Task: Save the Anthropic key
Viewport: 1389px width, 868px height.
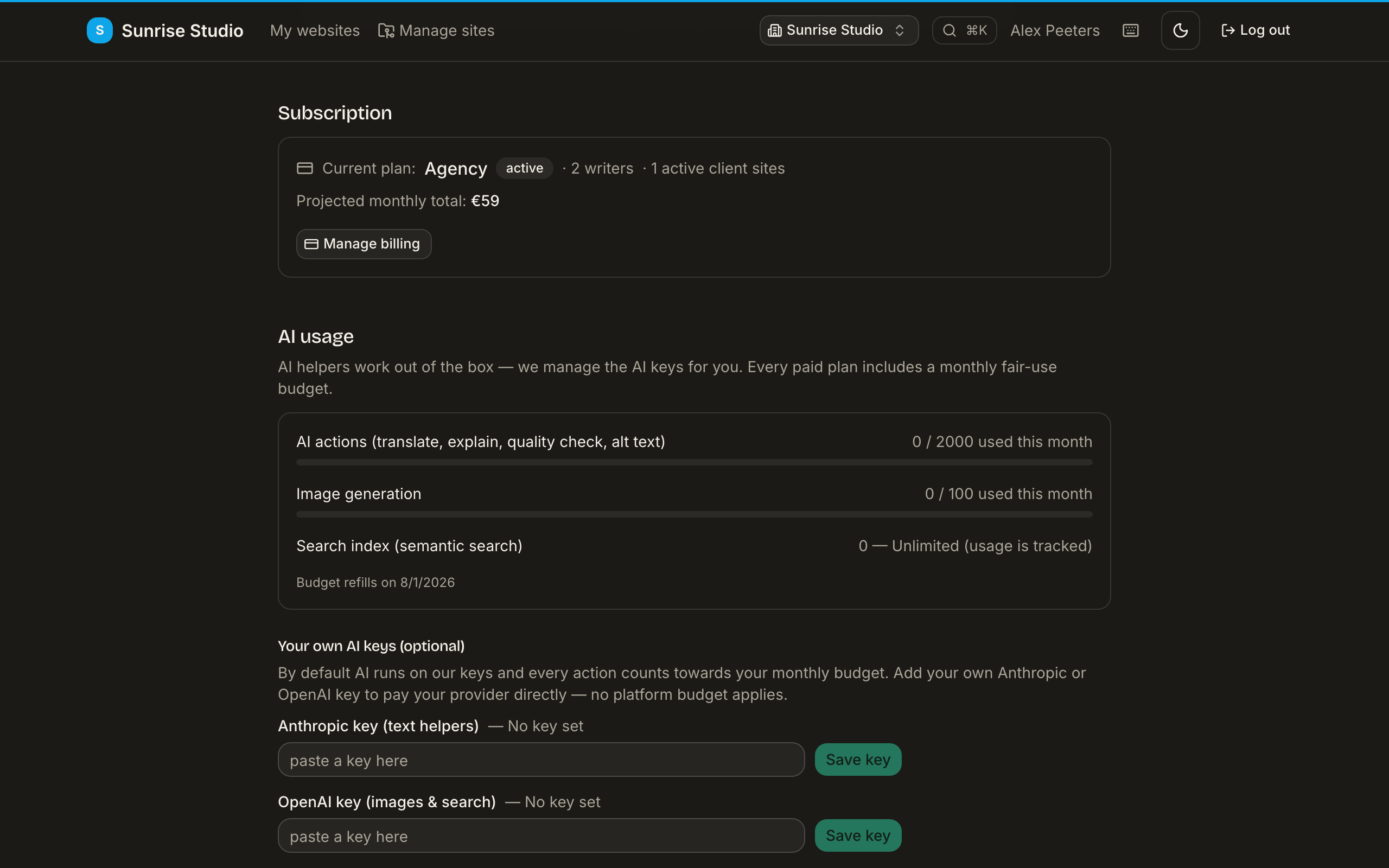Action: [x=857, y=759]
